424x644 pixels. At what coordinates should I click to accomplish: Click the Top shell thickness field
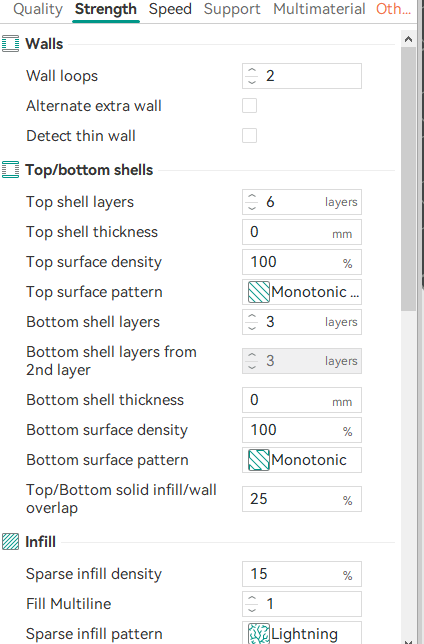(302, 232)
